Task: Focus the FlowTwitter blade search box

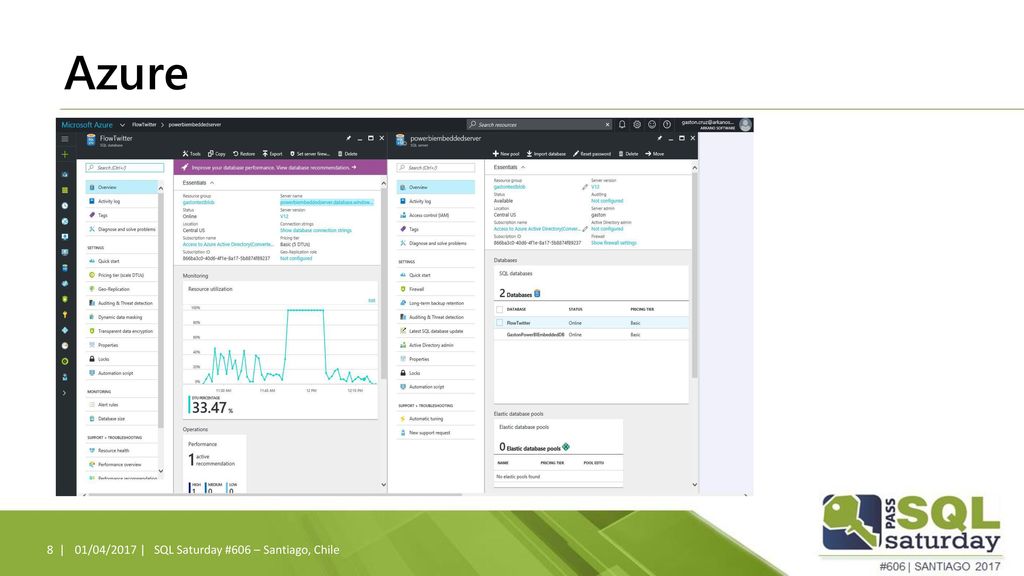Action: pos(125,168)
